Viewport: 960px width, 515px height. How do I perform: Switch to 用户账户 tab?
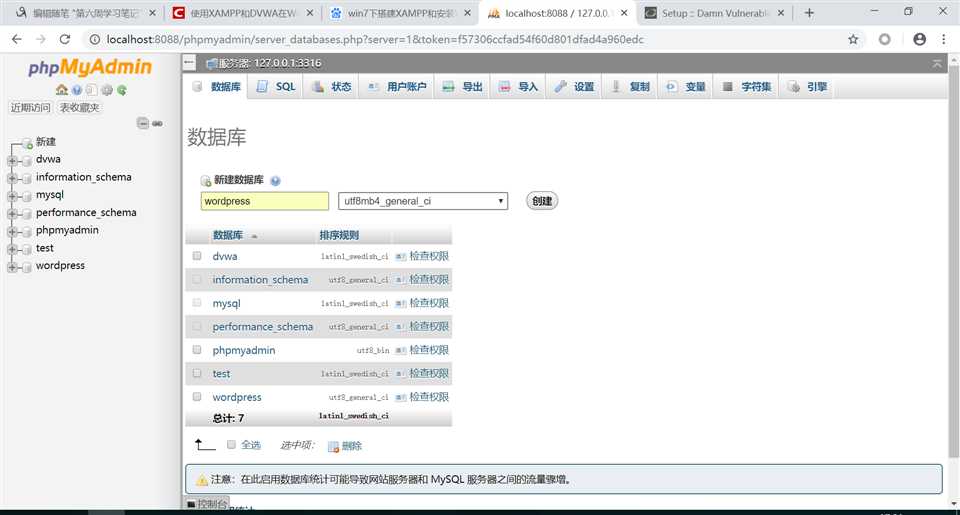coord(398,87)
